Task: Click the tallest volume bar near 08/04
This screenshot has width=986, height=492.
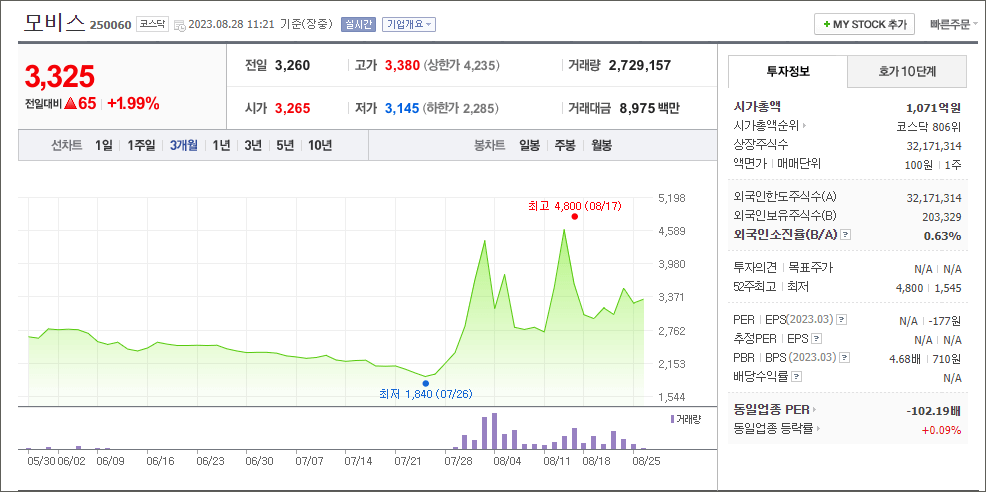Action: tap(494, 431)
